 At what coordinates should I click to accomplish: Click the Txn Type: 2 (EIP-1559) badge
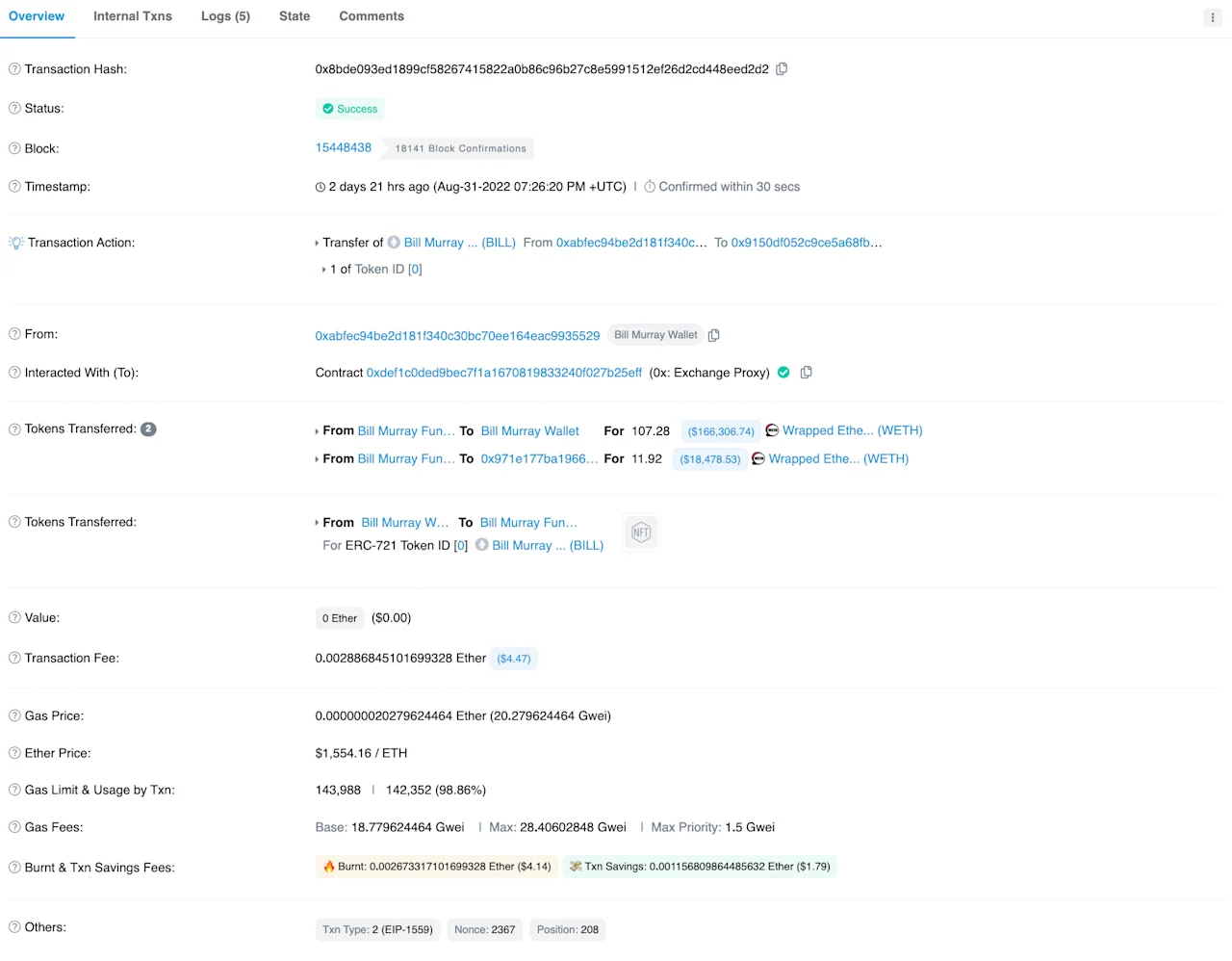click(x=377, y=929)
